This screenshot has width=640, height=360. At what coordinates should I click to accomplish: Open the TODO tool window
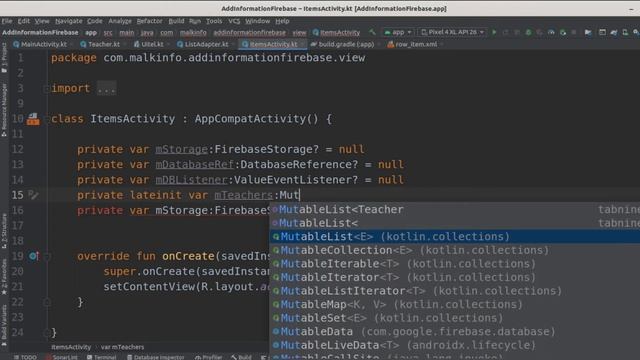[25, 357]
